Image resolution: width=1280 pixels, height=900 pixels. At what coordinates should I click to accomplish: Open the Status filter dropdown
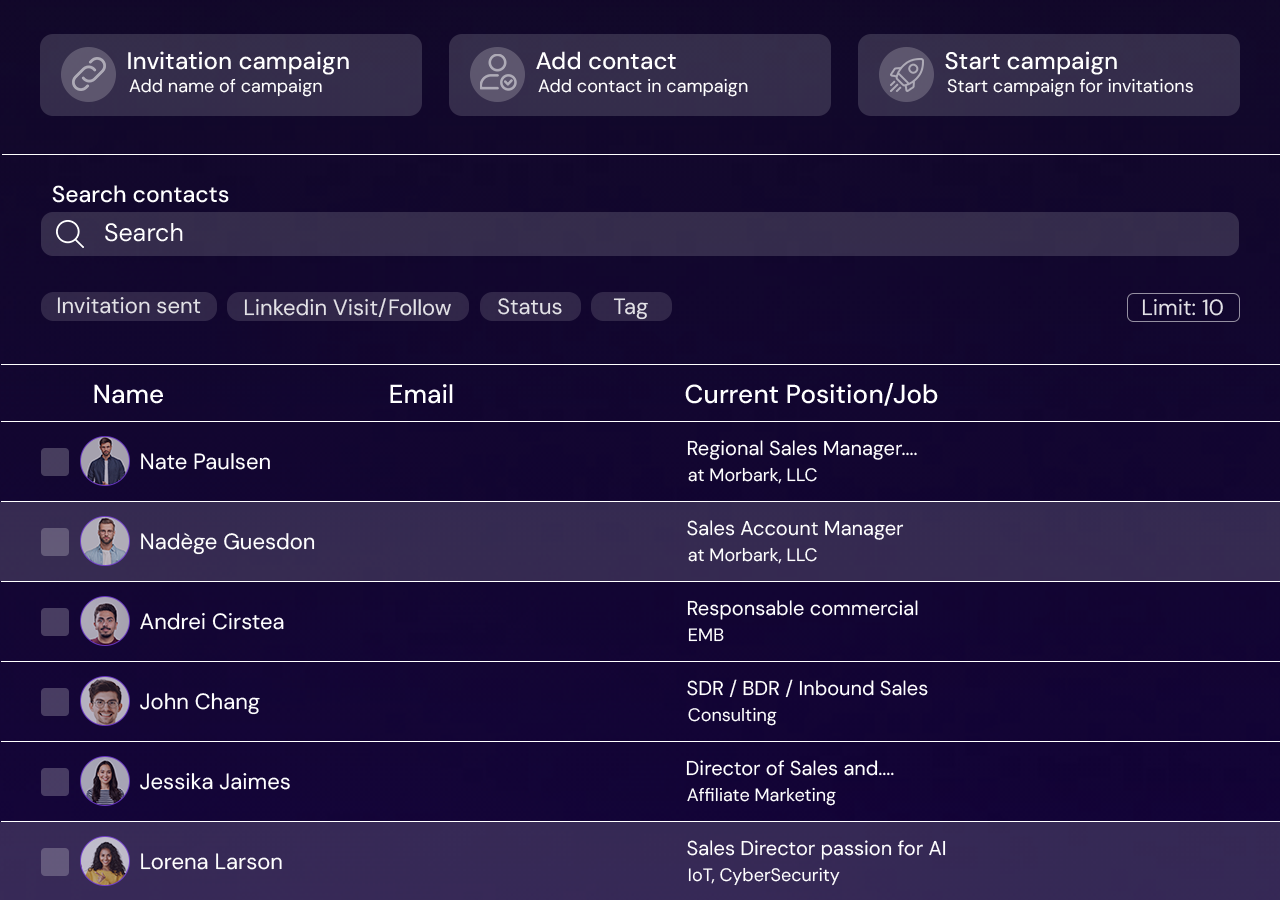click(x=529, y=307)
